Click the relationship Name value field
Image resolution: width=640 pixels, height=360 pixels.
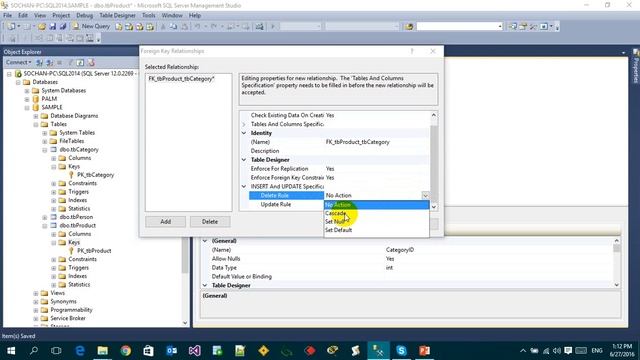376,142
